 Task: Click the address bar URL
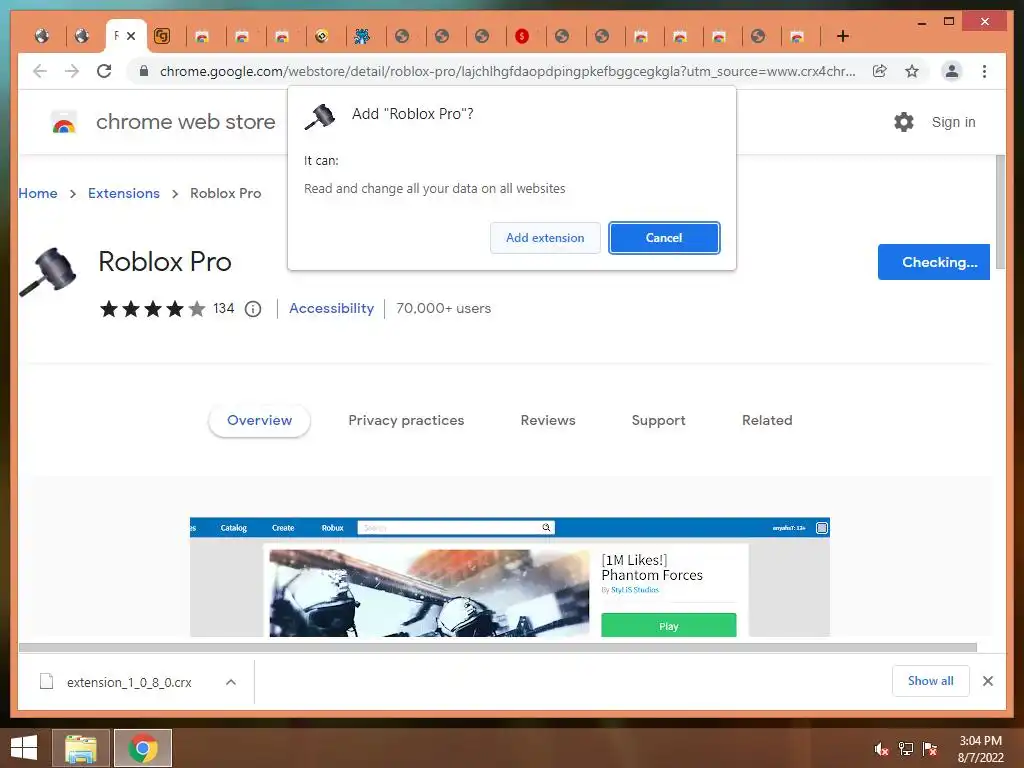click(507, 71)
